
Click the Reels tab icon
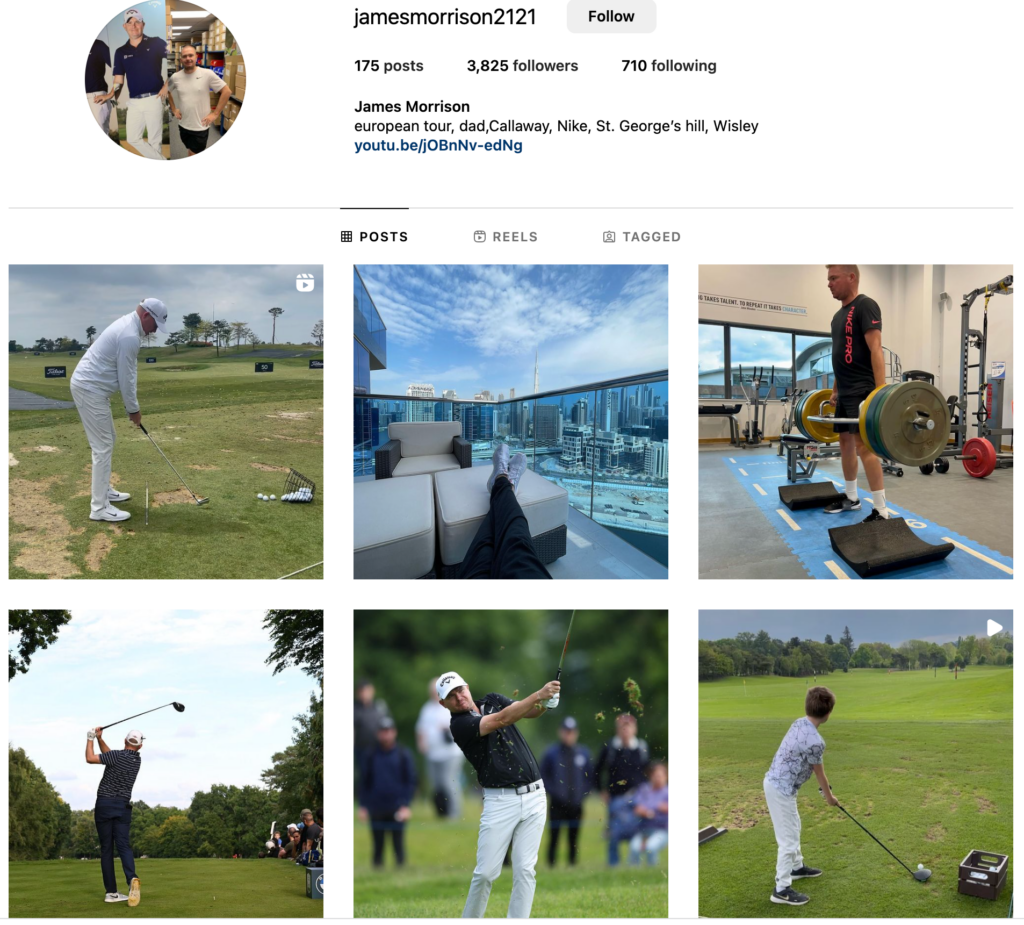pos(479,236)
